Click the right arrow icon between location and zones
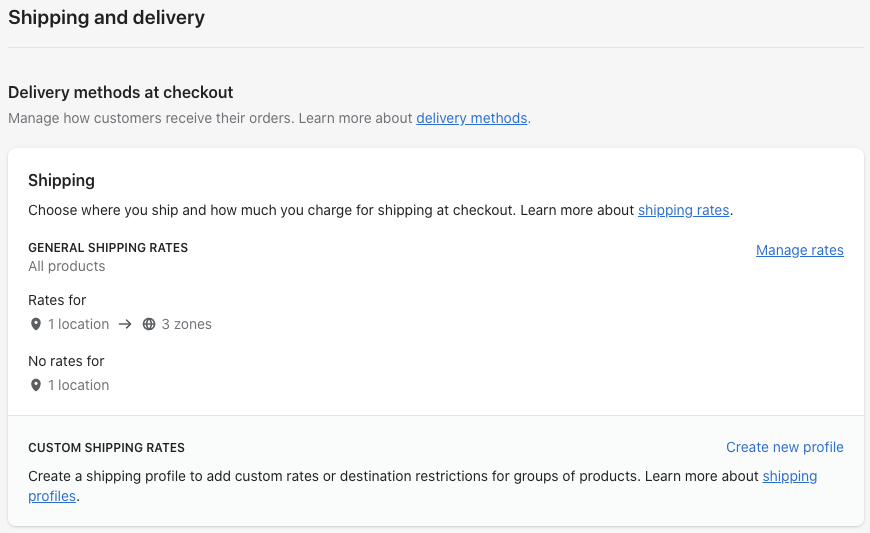 pos(125,324)
